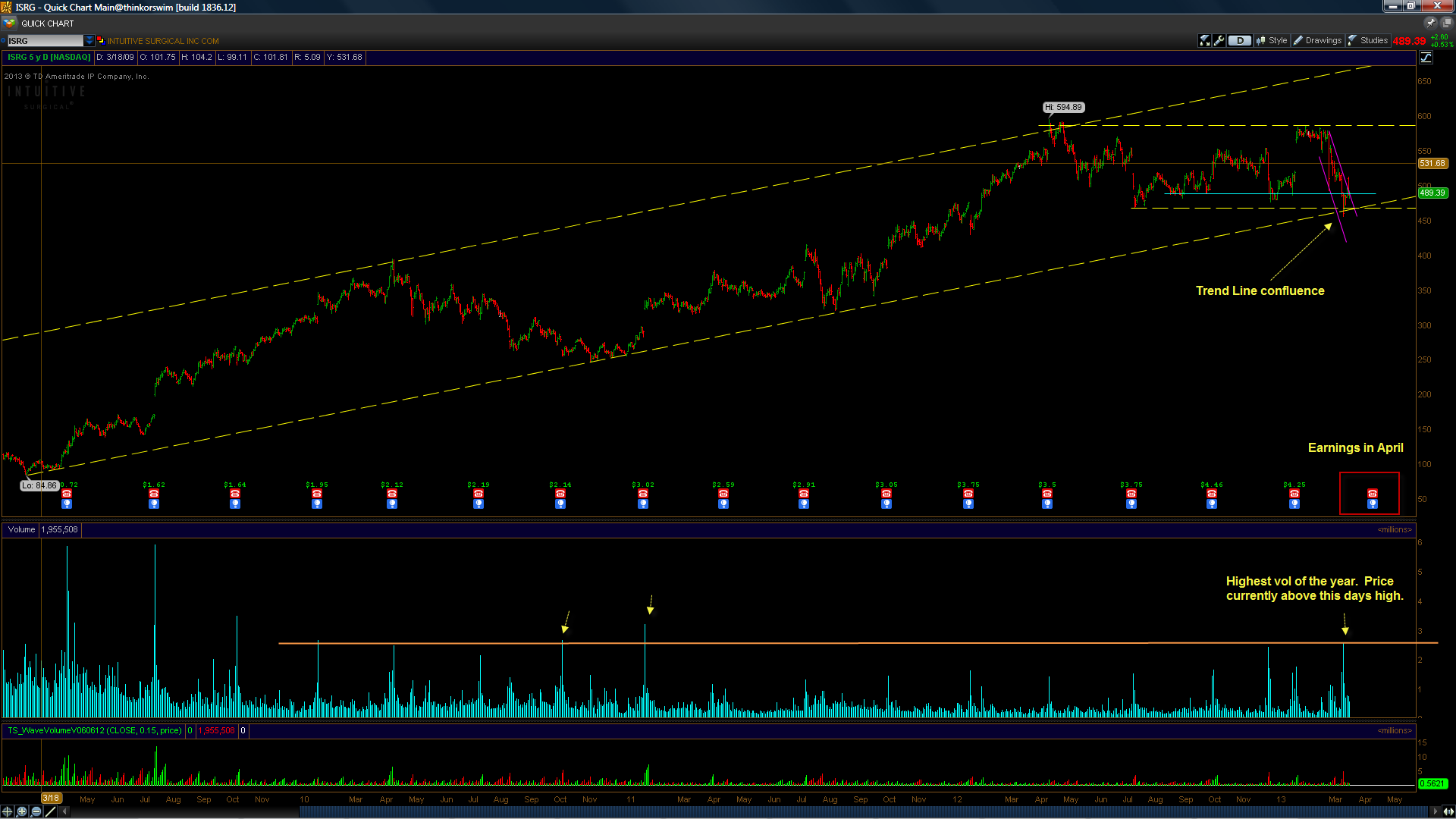The width and height of the screenshot is (1456, 819).
Task: Click the scroll-left arrow on time axis
Action: 64,811
